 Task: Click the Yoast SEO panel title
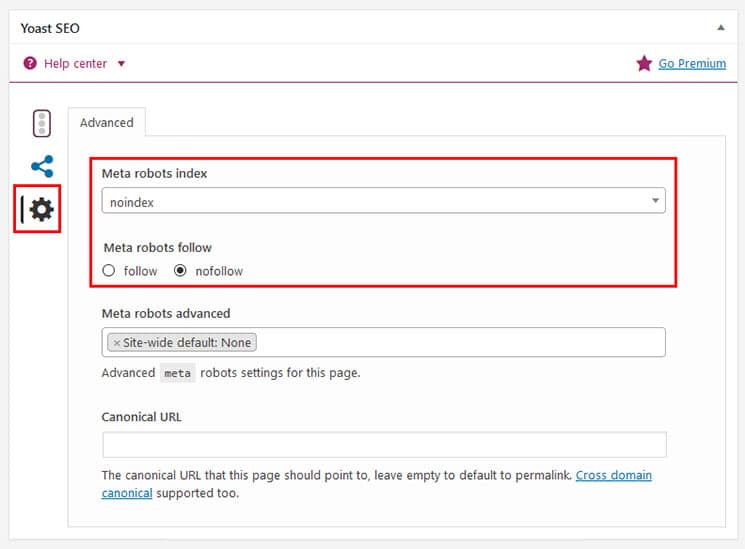point(50,28)
